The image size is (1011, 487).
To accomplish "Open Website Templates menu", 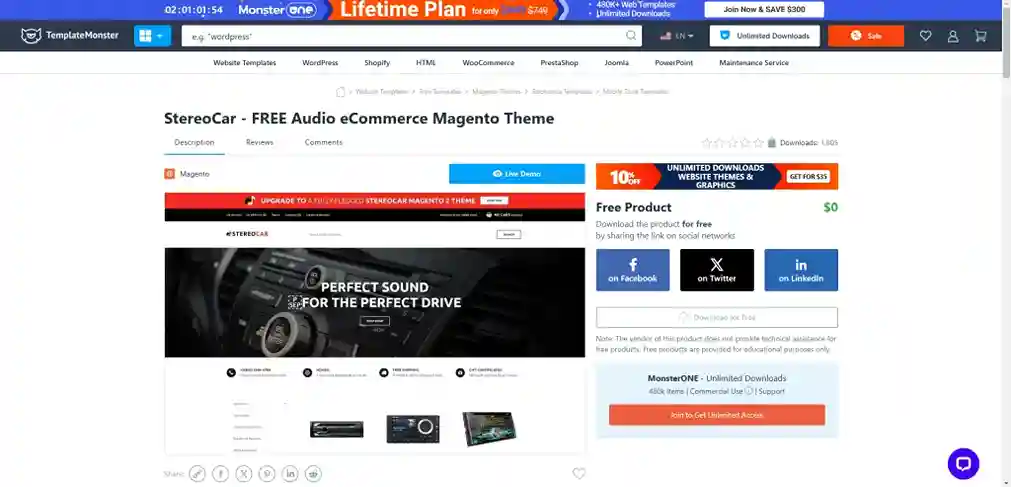I will [x=244, y=63].
